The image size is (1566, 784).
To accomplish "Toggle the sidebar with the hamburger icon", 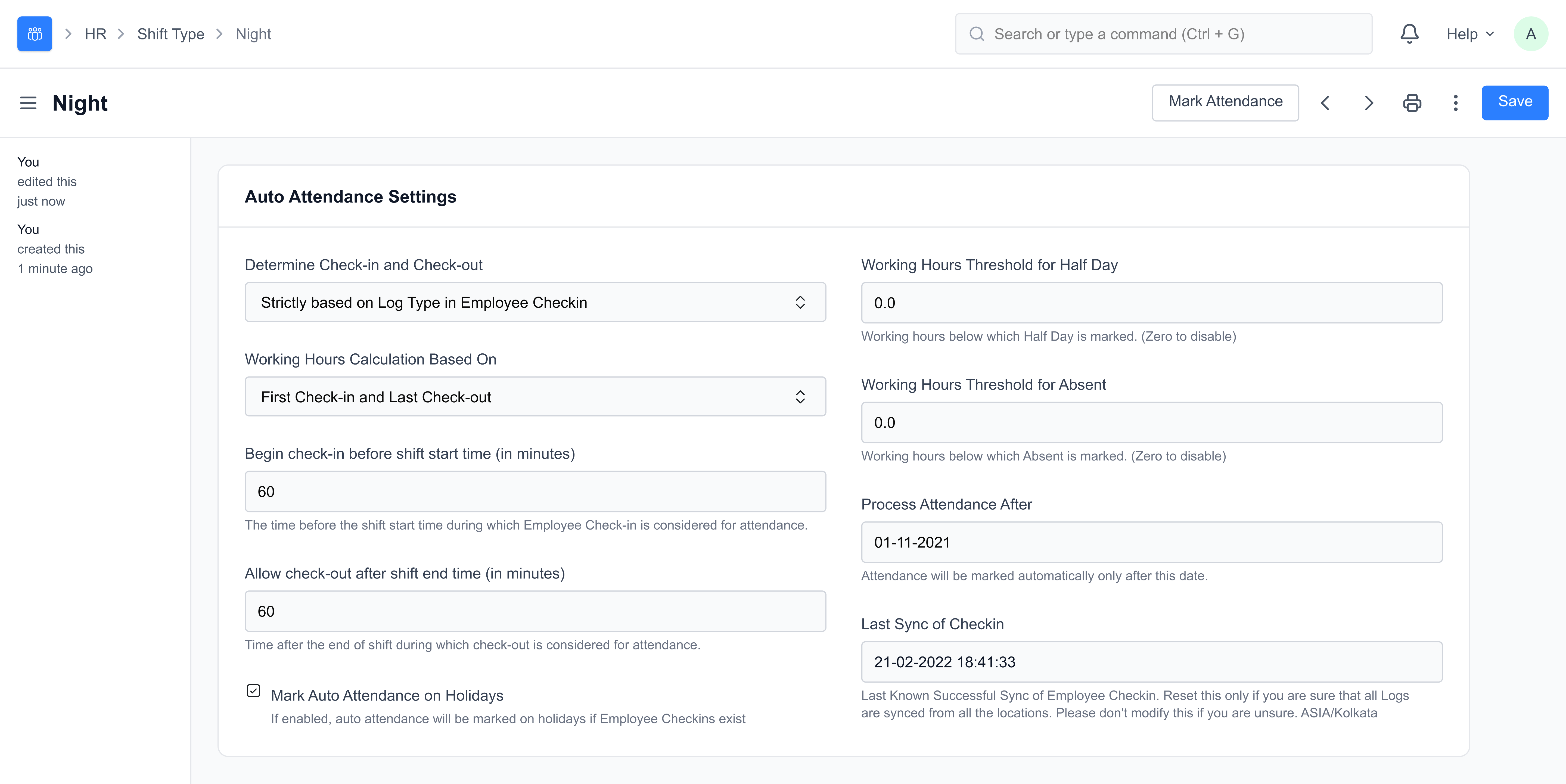I will pyautogui.click(x=28, y=103).
